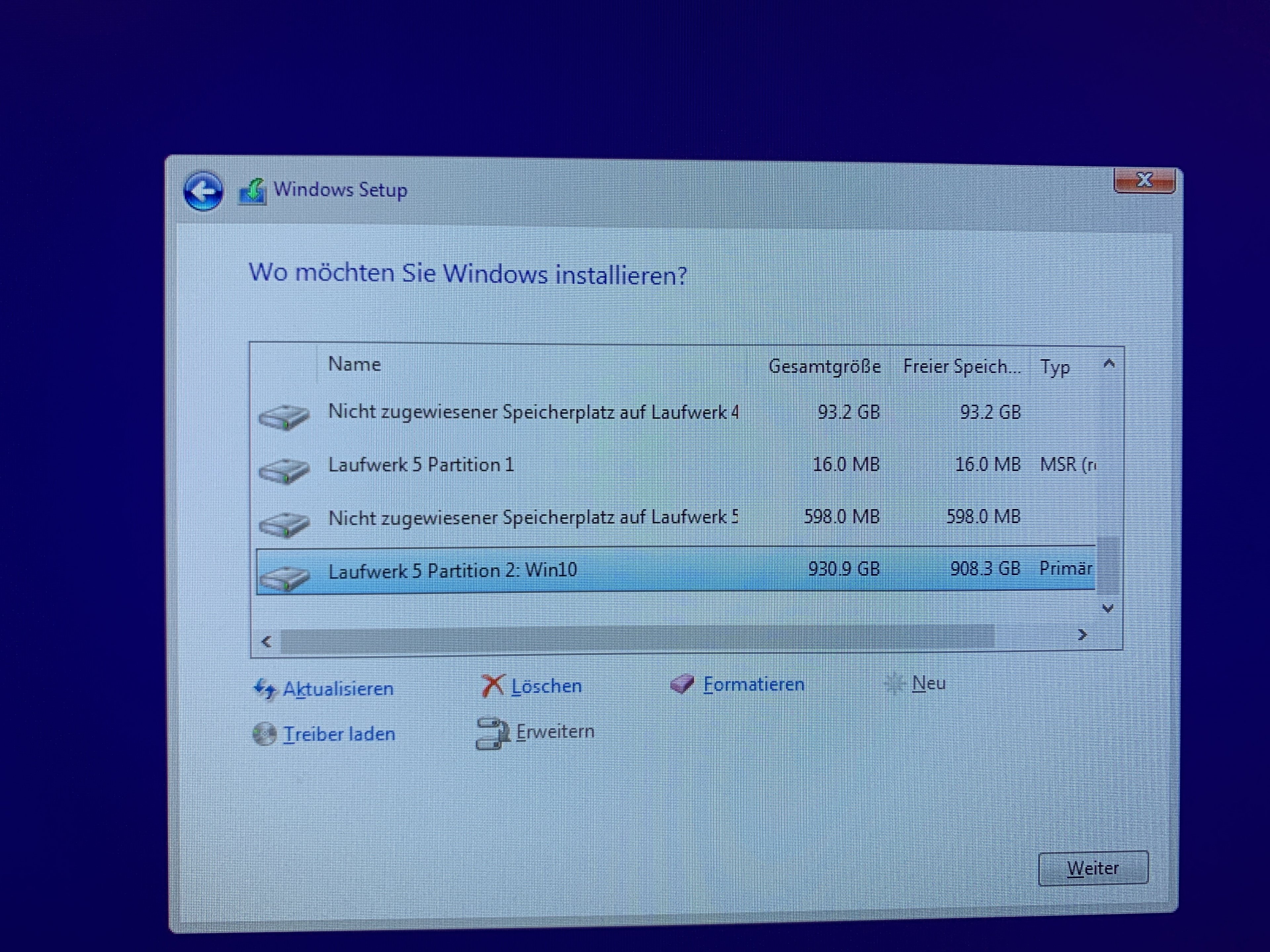The height and width of the screenshot is (952, 1270).
Task: Click the refresh arrows icon beside Aktualisieren
Action: 265,688
